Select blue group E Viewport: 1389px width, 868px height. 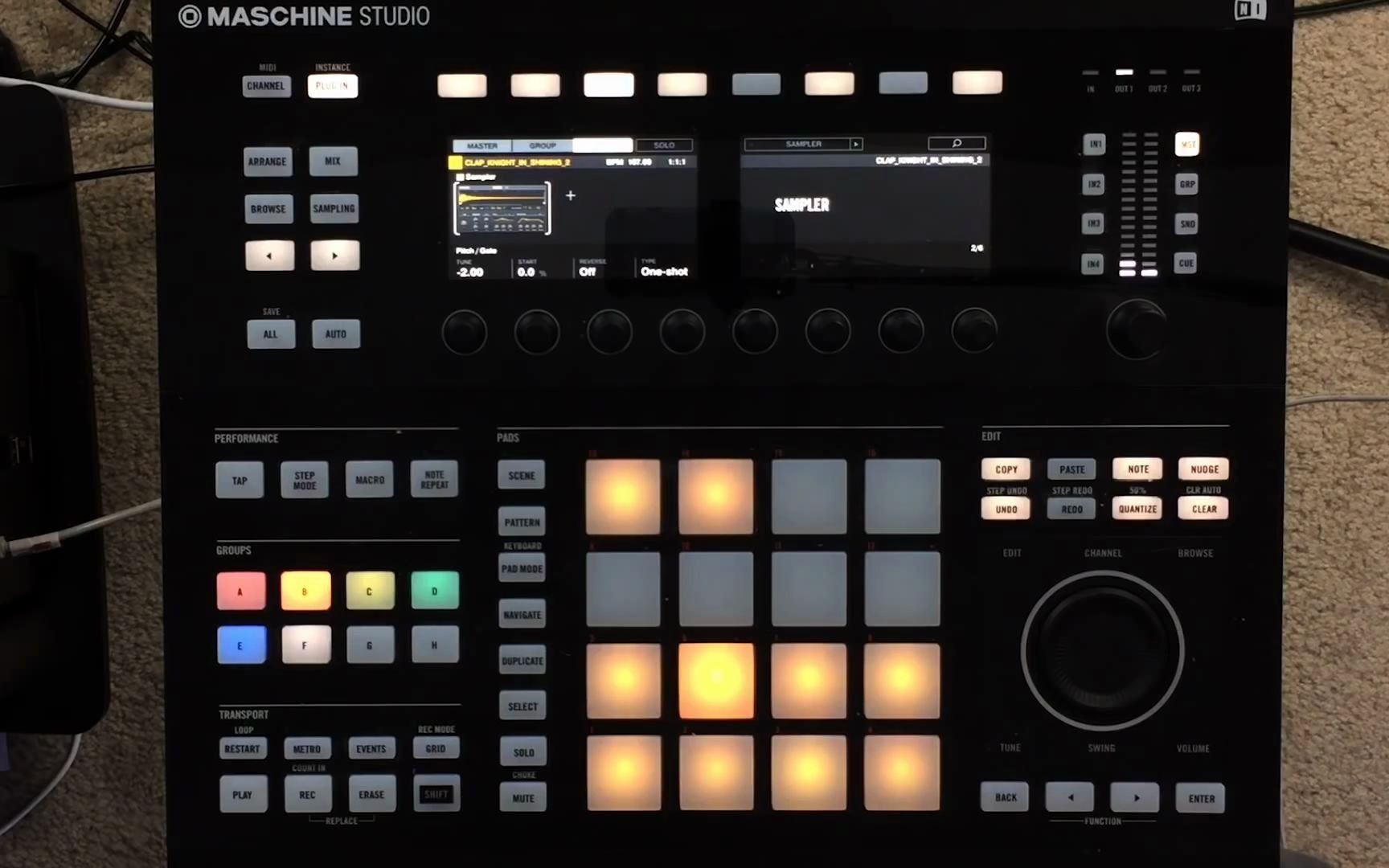[x=241, y=645]
